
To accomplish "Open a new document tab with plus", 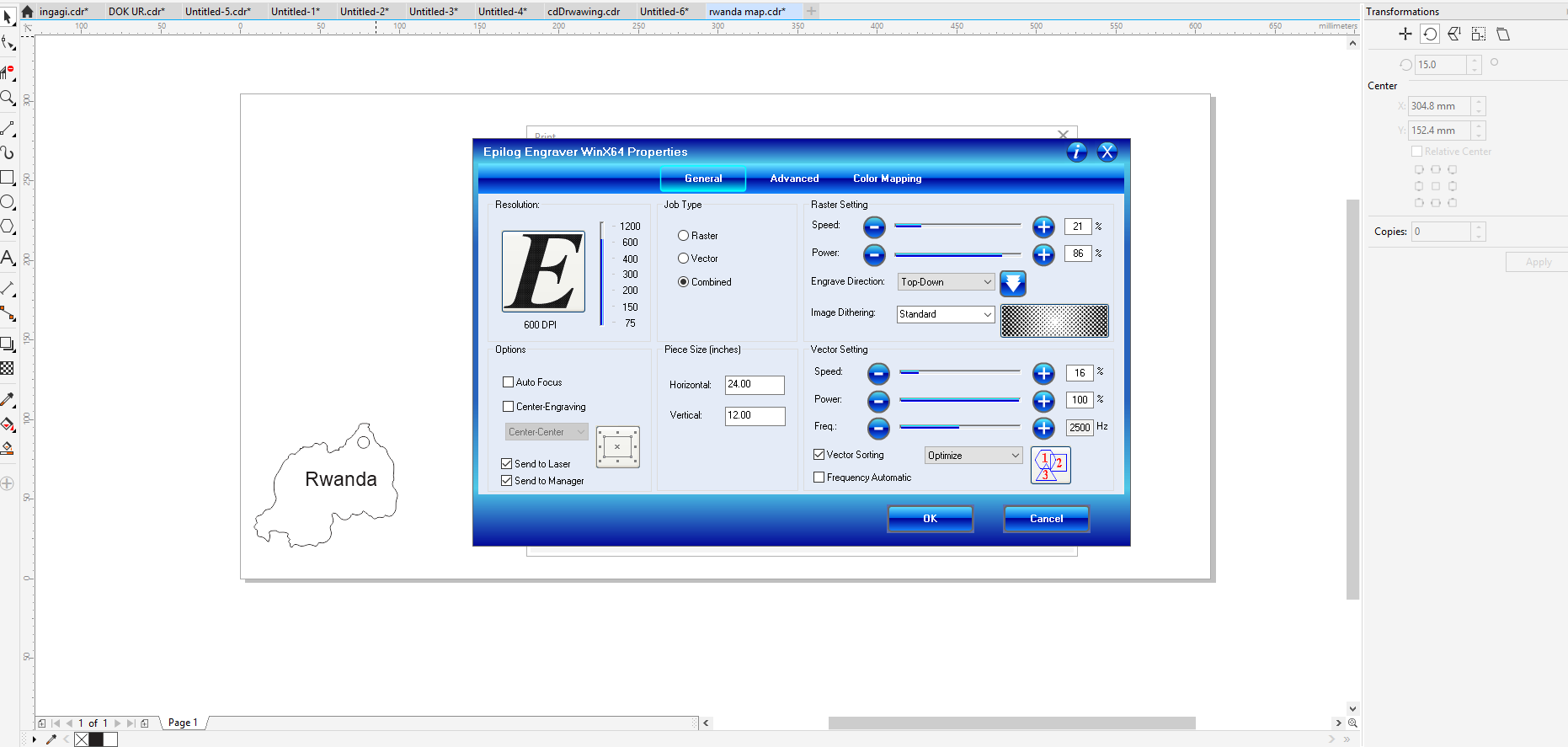I will (x=811, y=11).
